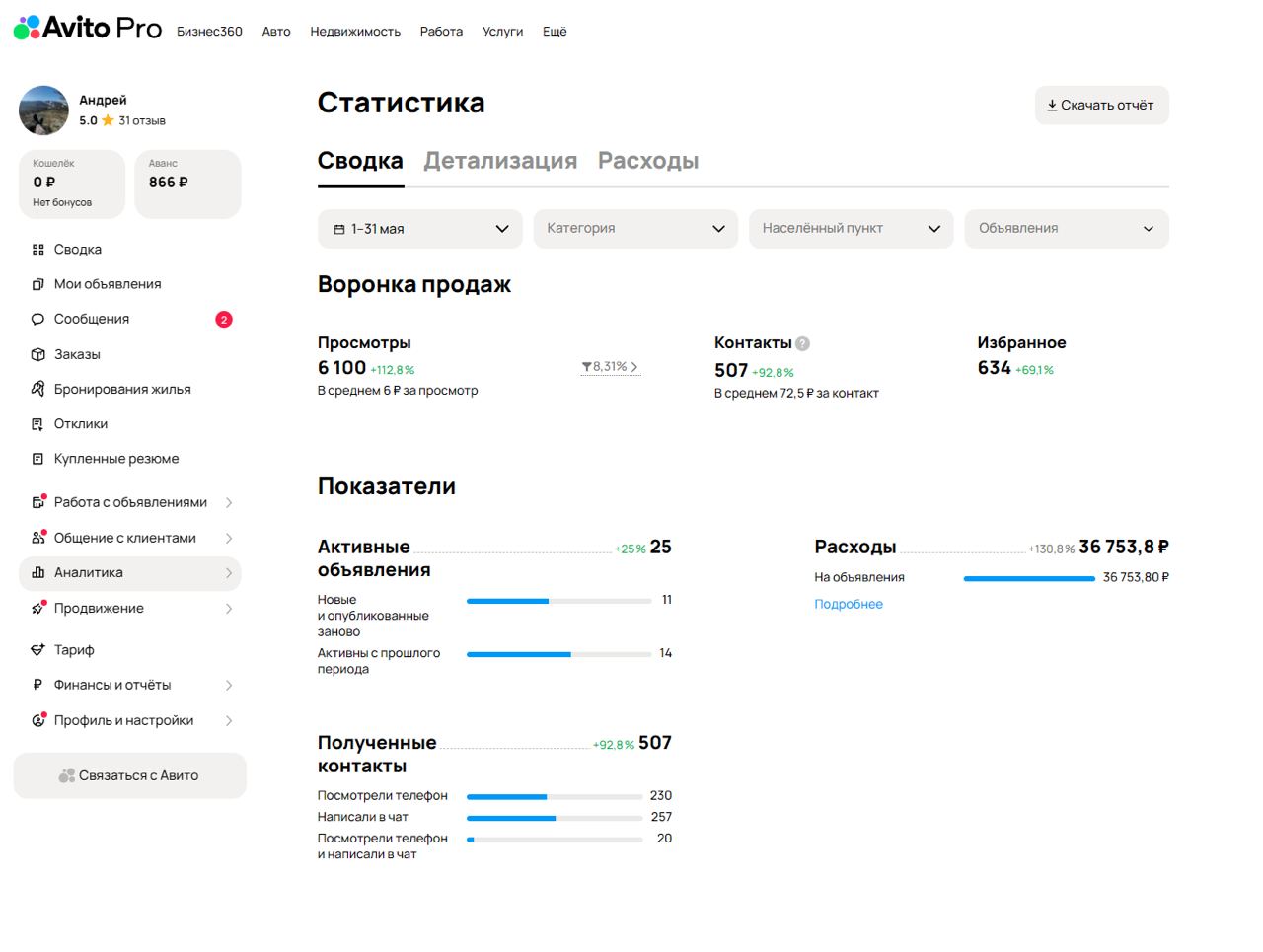The height and width of the screenshot is (952, 1263).
Task: Click Активные объявления total 25
Action: tap(661, 547)
